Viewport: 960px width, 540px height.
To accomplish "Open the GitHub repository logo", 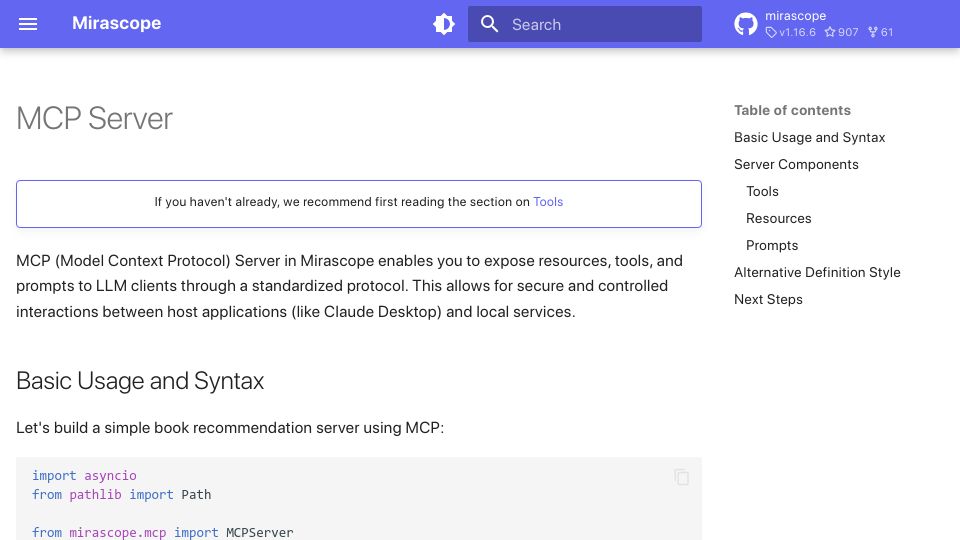I will click(x=746, y=24).
